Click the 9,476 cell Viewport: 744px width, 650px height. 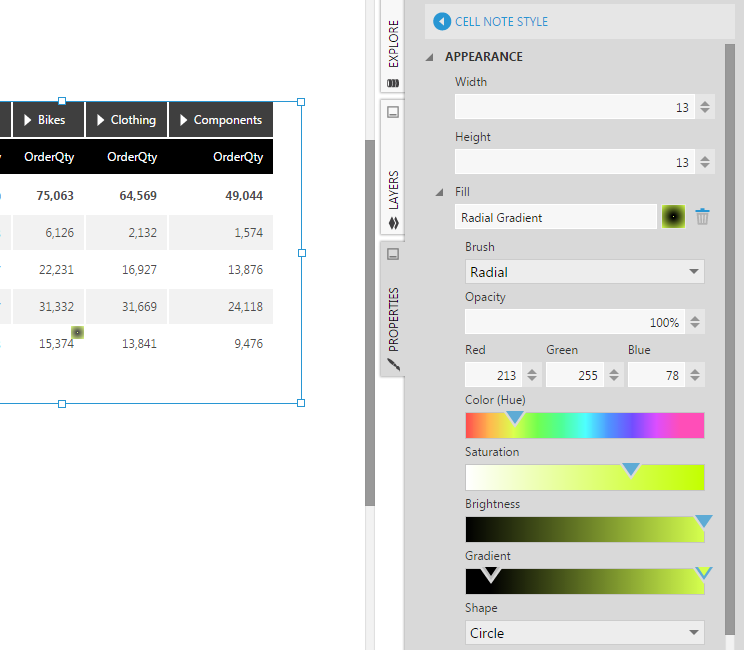pos(248,344)
